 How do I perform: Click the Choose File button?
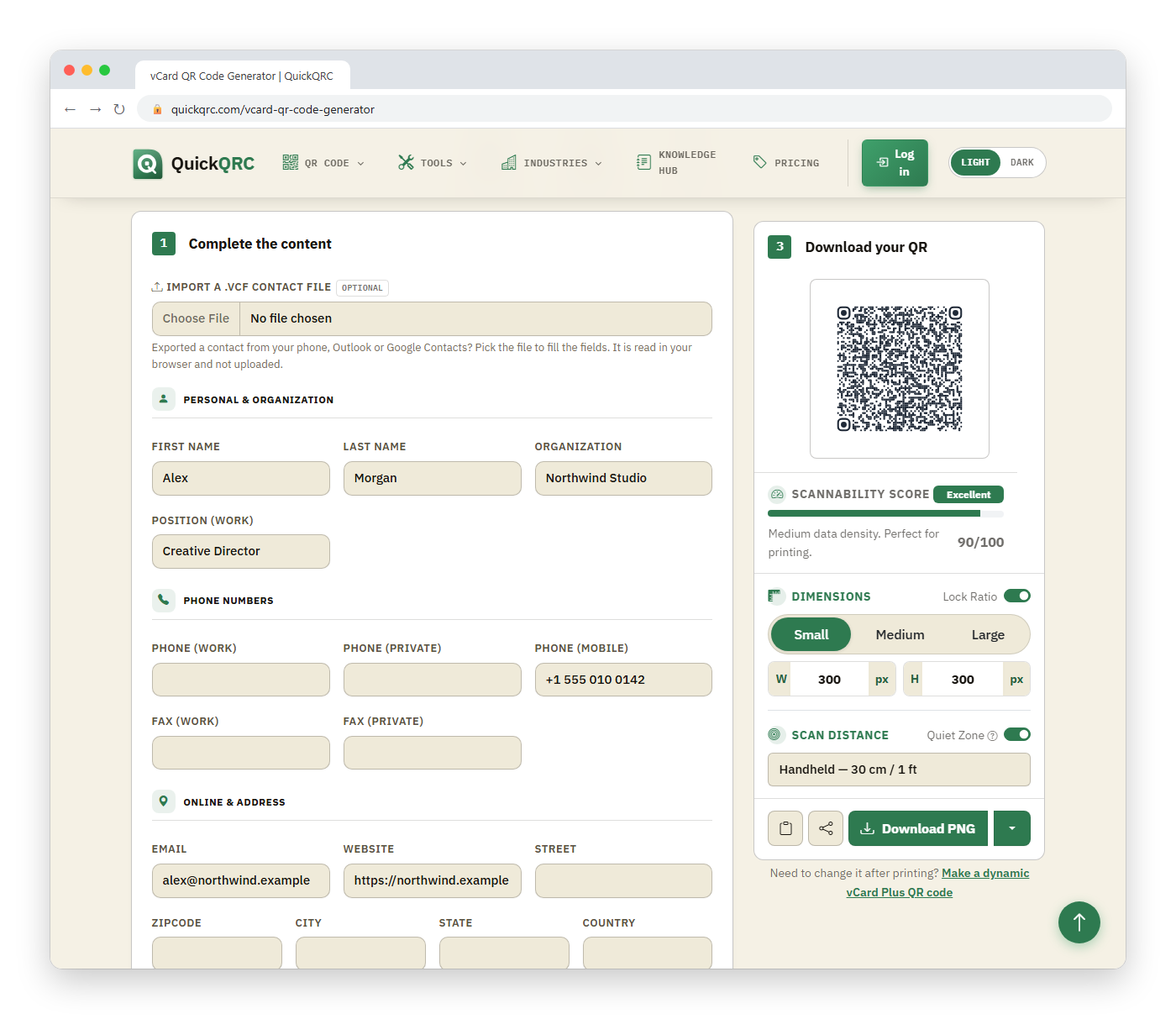coord(196,318)
